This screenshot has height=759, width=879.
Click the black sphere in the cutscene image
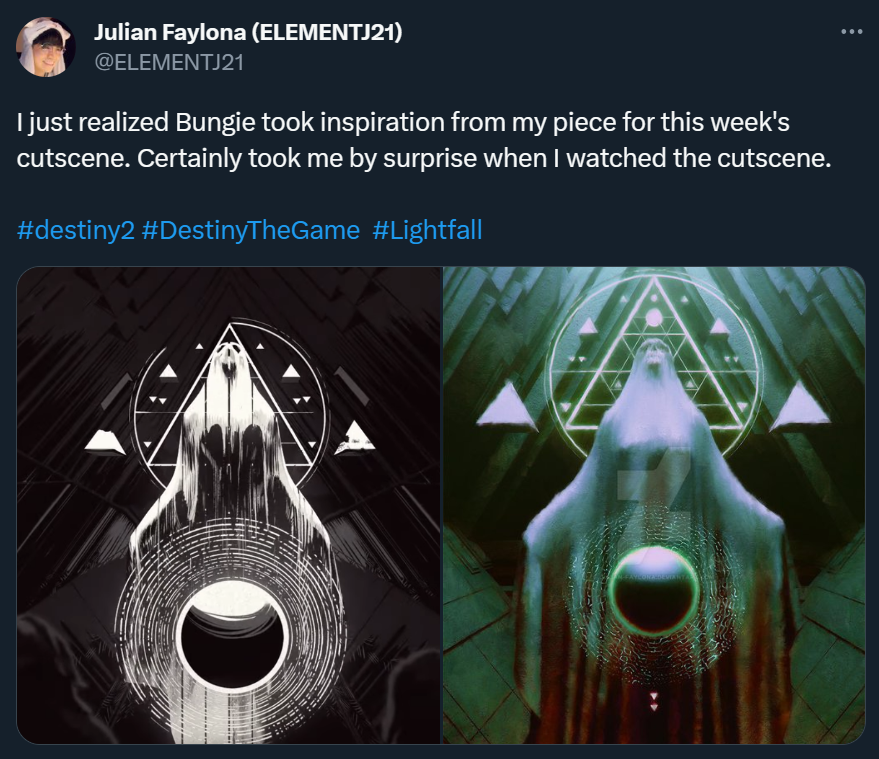(231, 637)
